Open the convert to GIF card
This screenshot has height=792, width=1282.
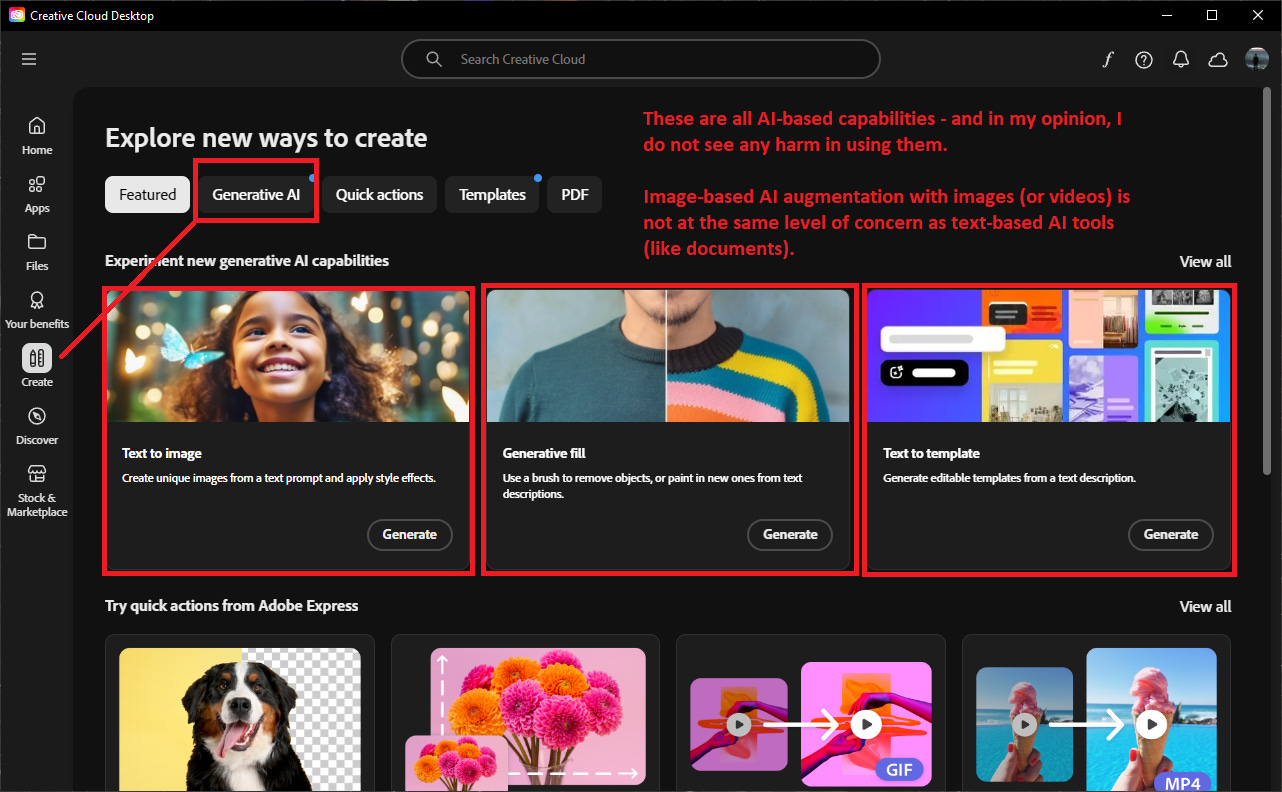[x=811, y=713]
